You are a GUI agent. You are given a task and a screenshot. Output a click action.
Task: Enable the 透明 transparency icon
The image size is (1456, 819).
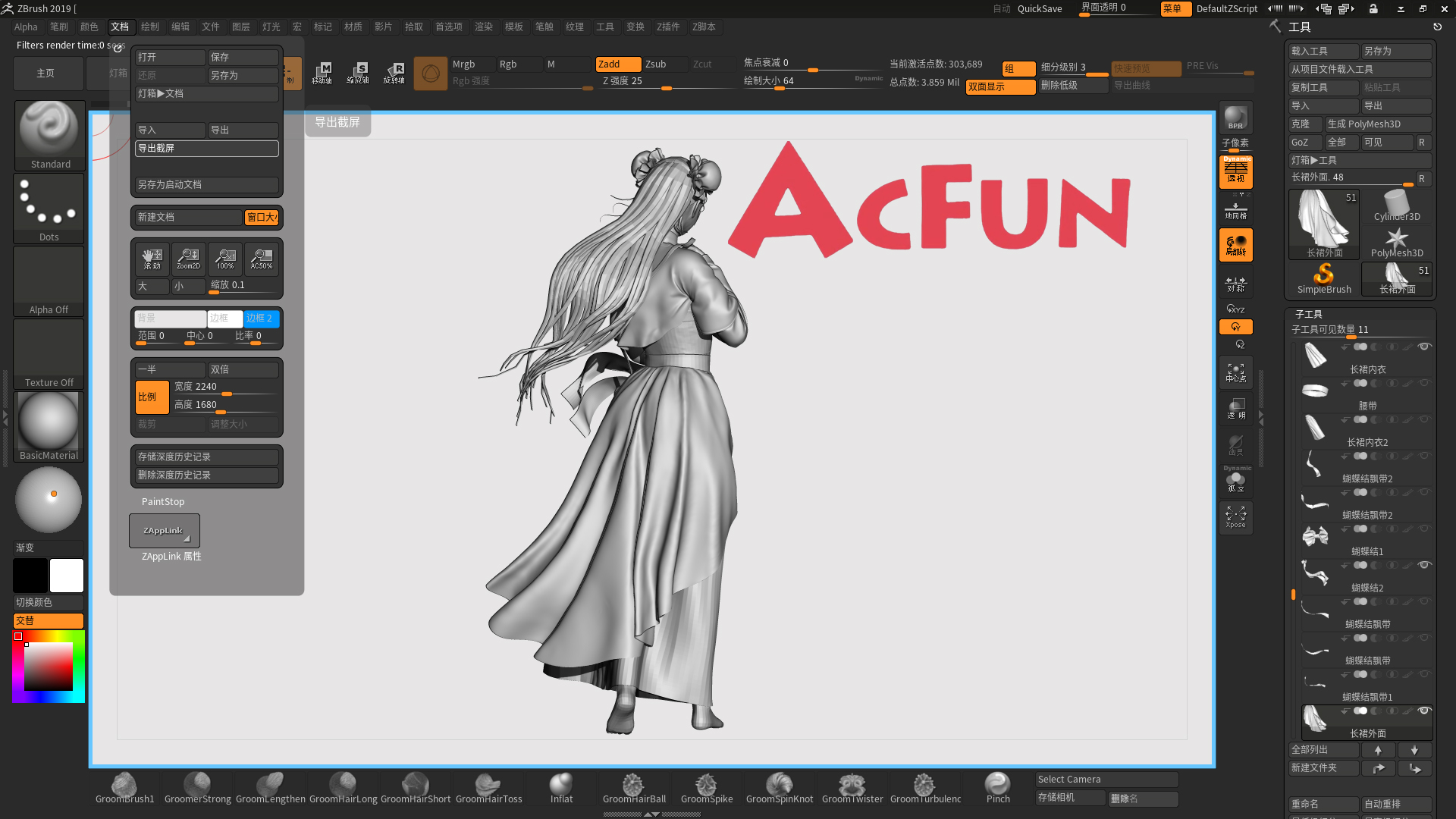pyautogui.click(x=1235, y=409)
